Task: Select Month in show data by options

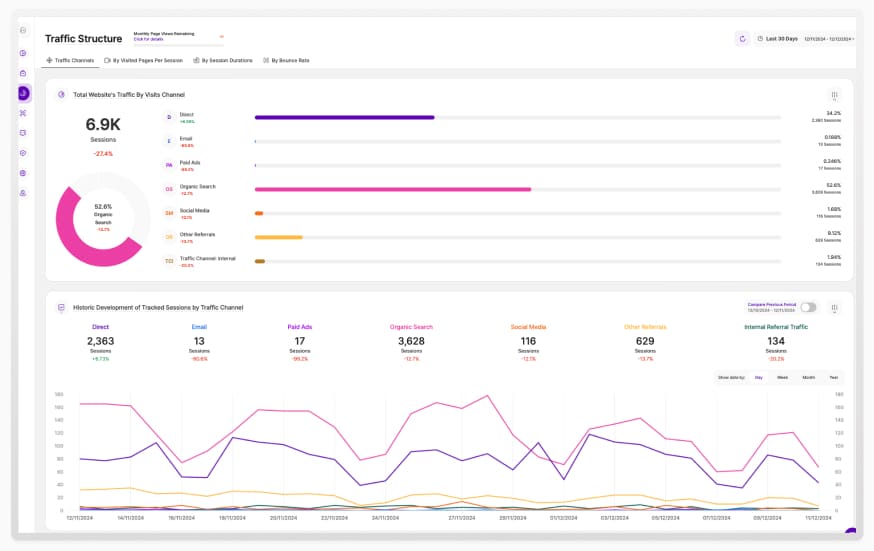Action: point(808,378)
